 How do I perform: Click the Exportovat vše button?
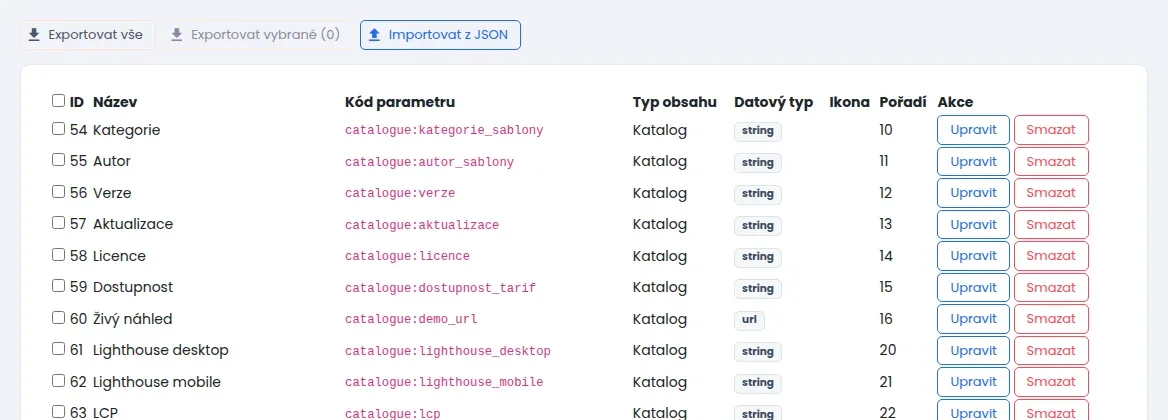pos(88,35)
